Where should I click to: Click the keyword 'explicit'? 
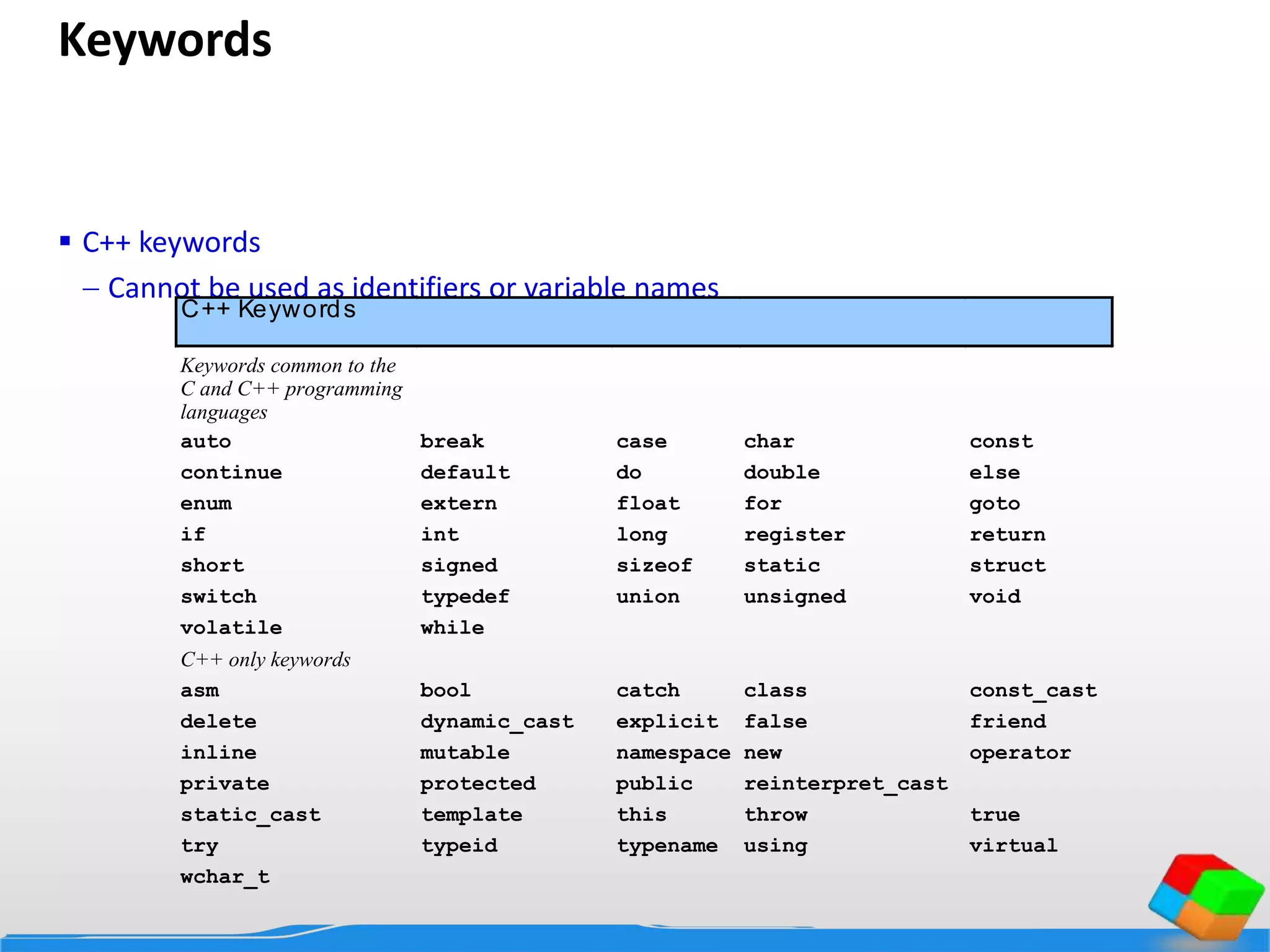[667, 723]
